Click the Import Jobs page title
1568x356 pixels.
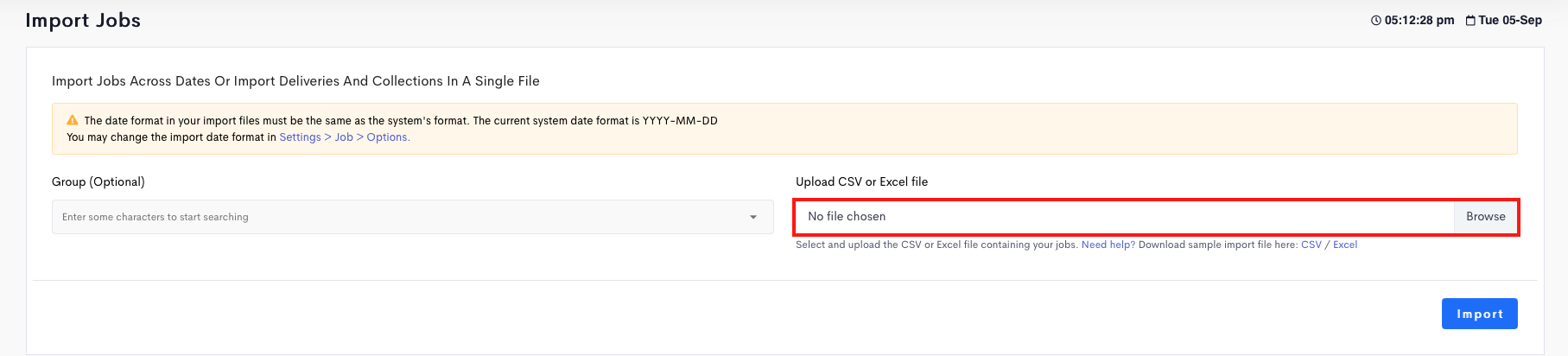83,21
